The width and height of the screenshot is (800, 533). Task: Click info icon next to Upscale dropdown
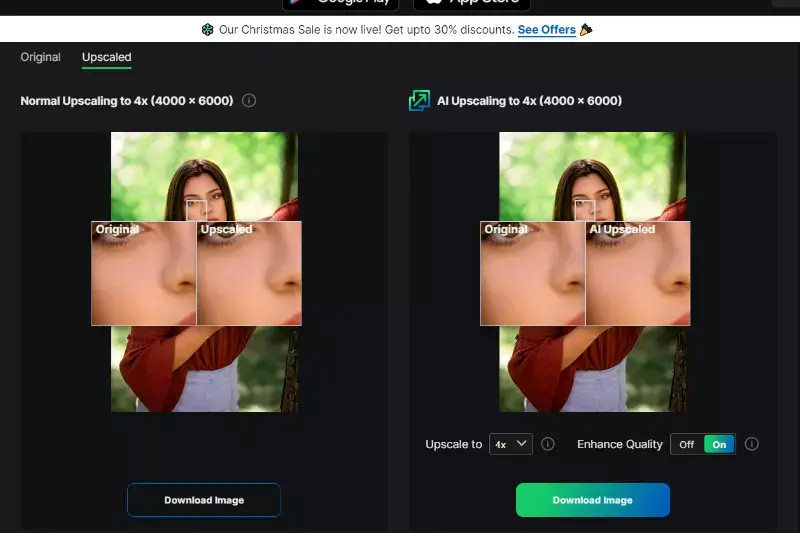(x=547, y=444)
